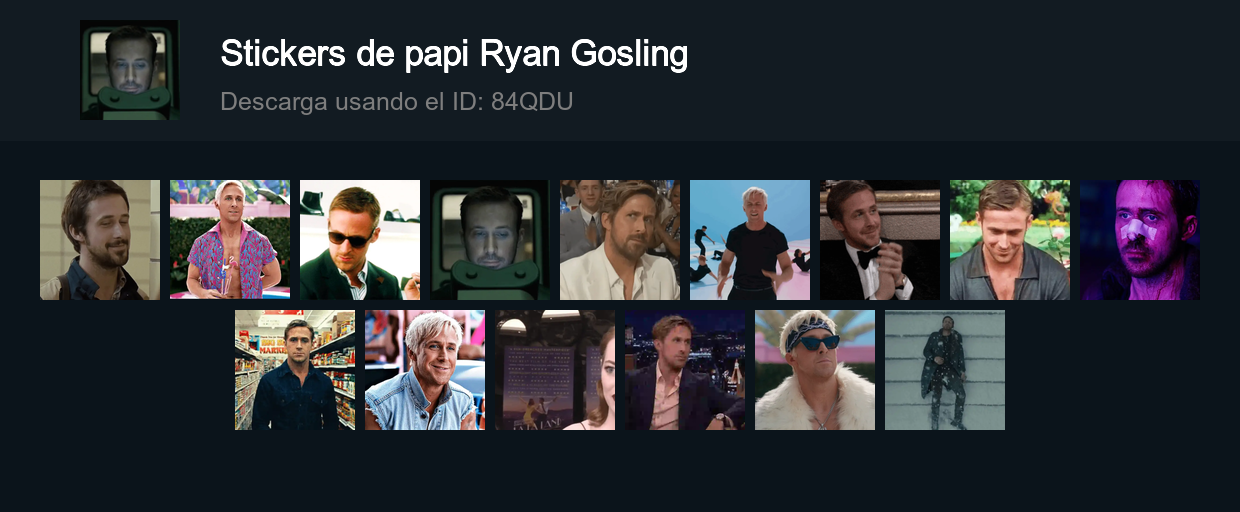This screenshot has width=1240, height=512.
Task: Select the sticker with pink patterned open shirt
Action: click(x=230, y=240)
